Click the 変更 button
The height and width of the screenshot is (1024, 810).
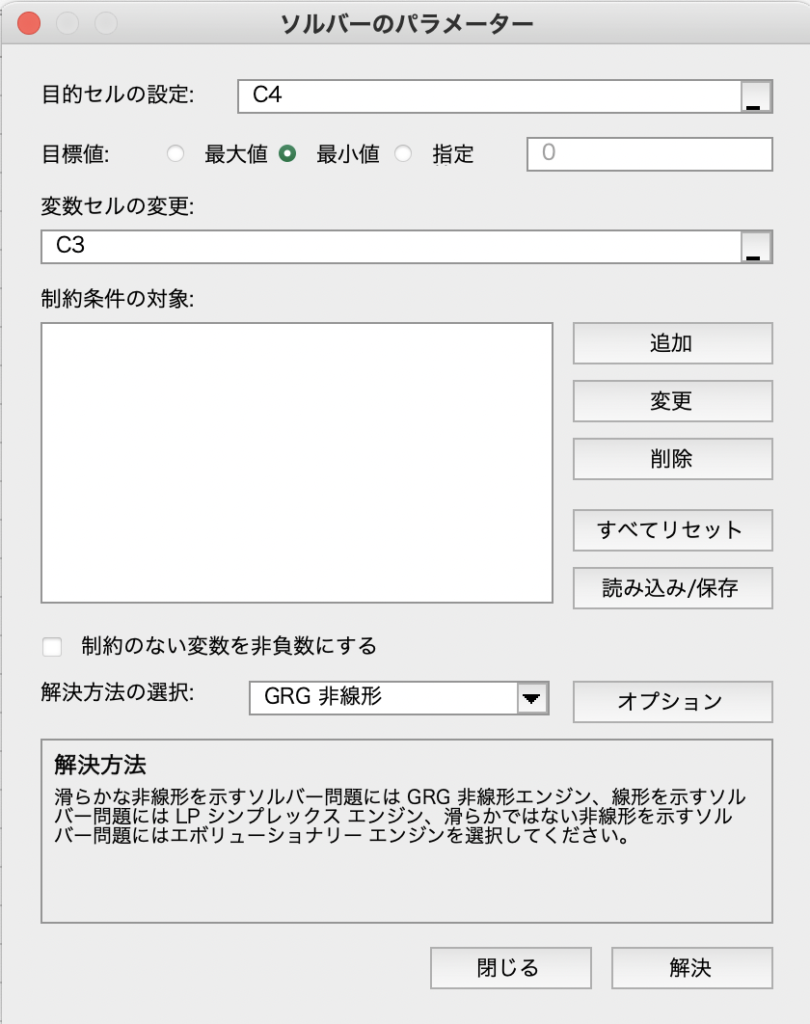673,401
